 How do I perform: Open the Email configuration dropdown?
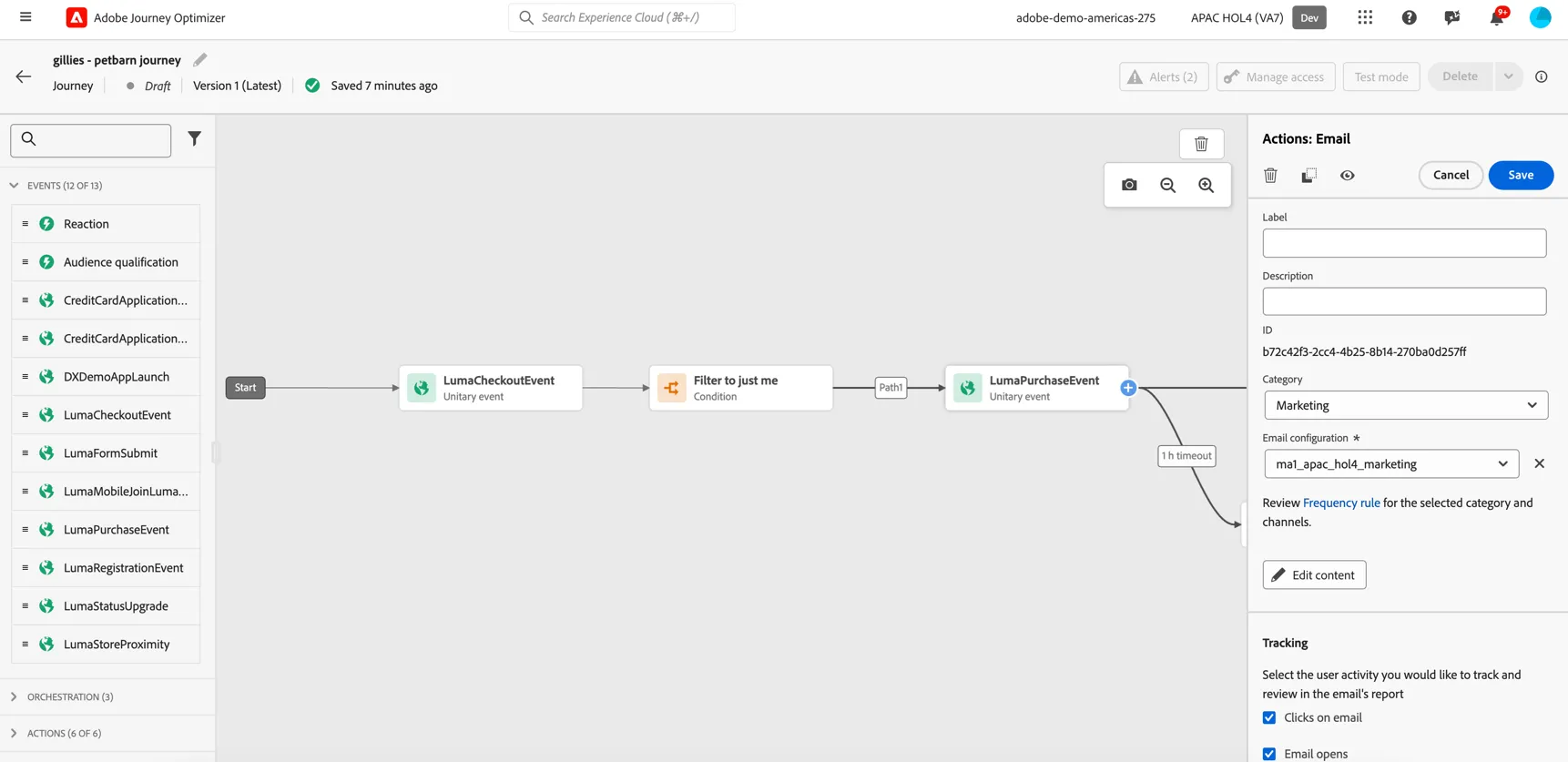coord(1391,464)
